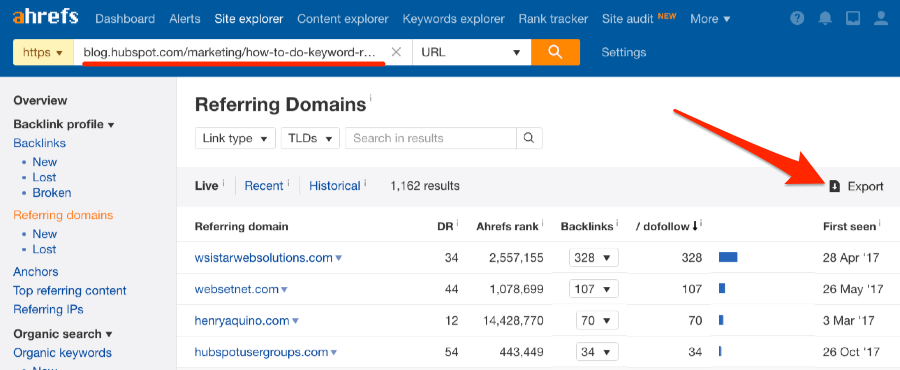Open the Link type filter dropdown
This screenshot has height=370, width=900.
[x=235, y=138]
